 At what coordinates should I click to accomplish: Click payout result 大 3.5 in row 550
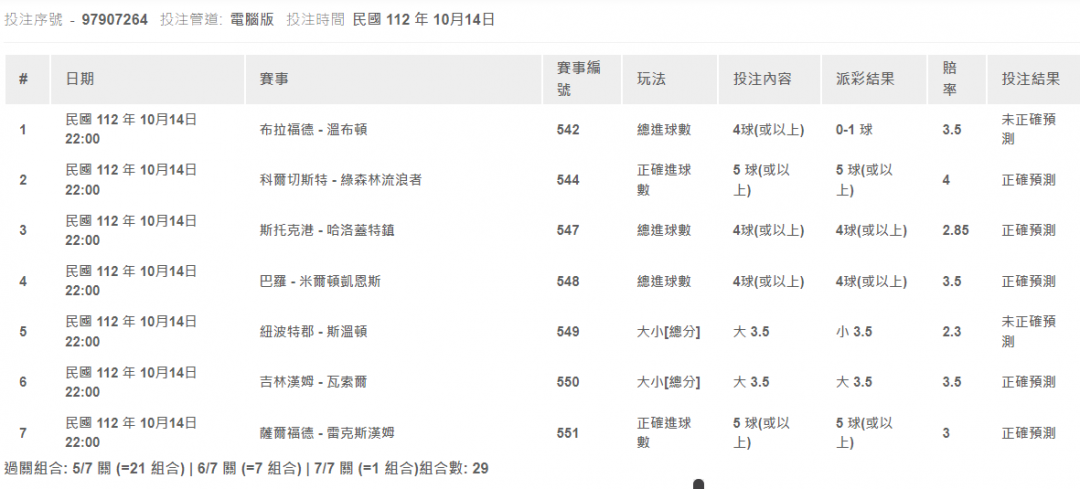click(854, 382)
